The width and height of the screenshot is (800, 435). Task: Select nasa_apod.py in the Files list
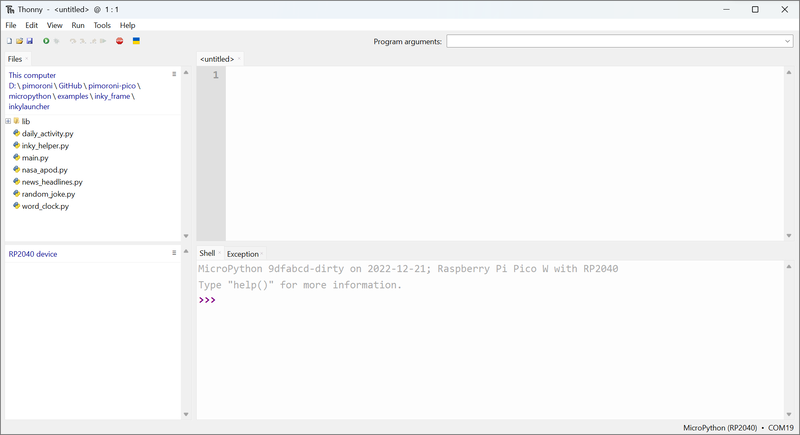(x=44, y=170)
